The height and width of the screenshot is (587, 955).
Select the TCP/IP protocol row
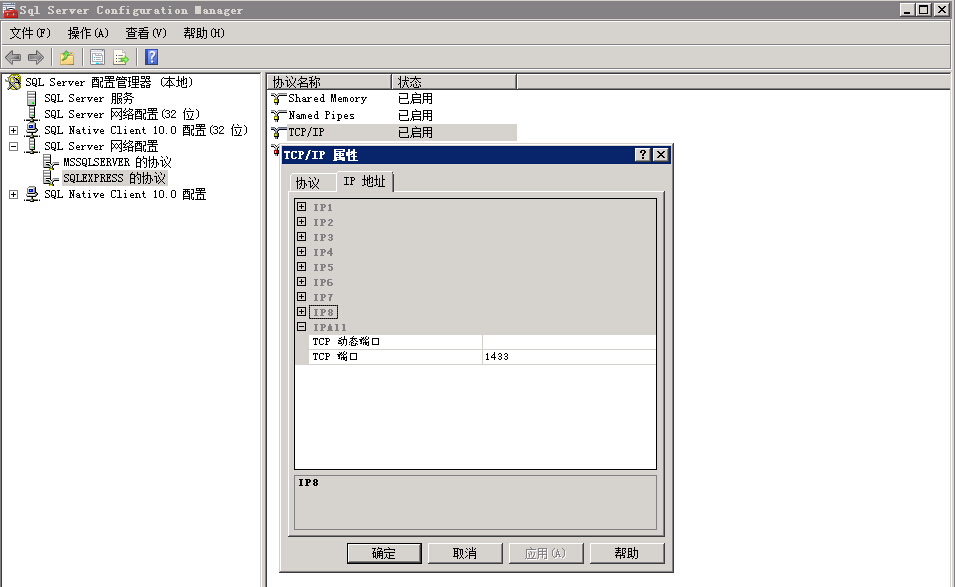(x=394, y=132)
